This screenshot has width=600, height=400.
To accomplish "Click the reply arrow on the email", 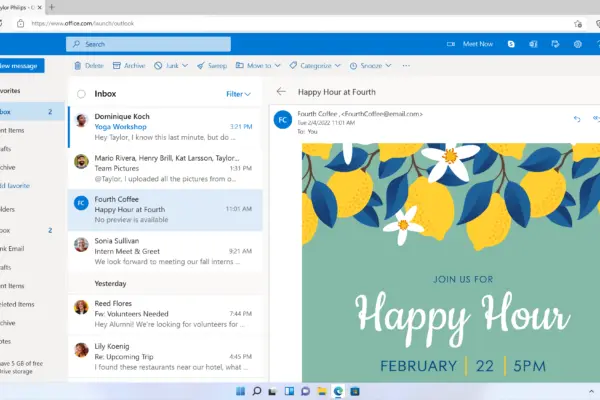I will pos(577,119).
